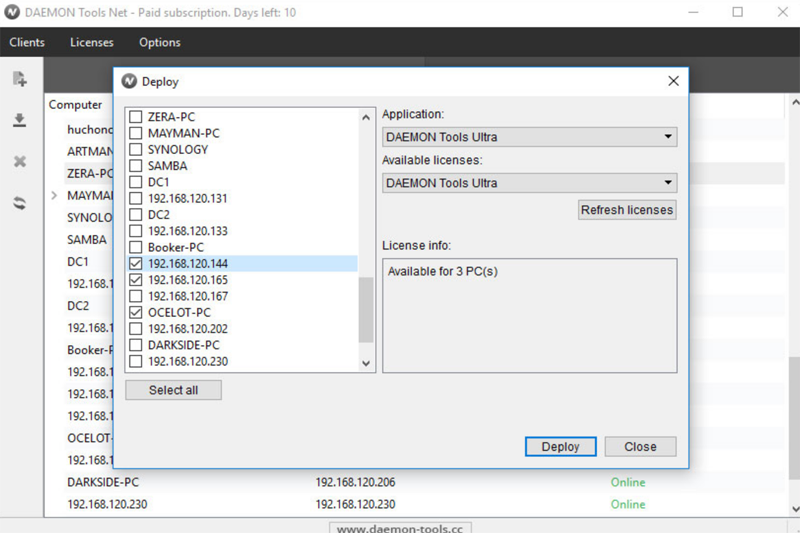
Task: Enable the SAMBA checkbox
Action: click(136, 166)
